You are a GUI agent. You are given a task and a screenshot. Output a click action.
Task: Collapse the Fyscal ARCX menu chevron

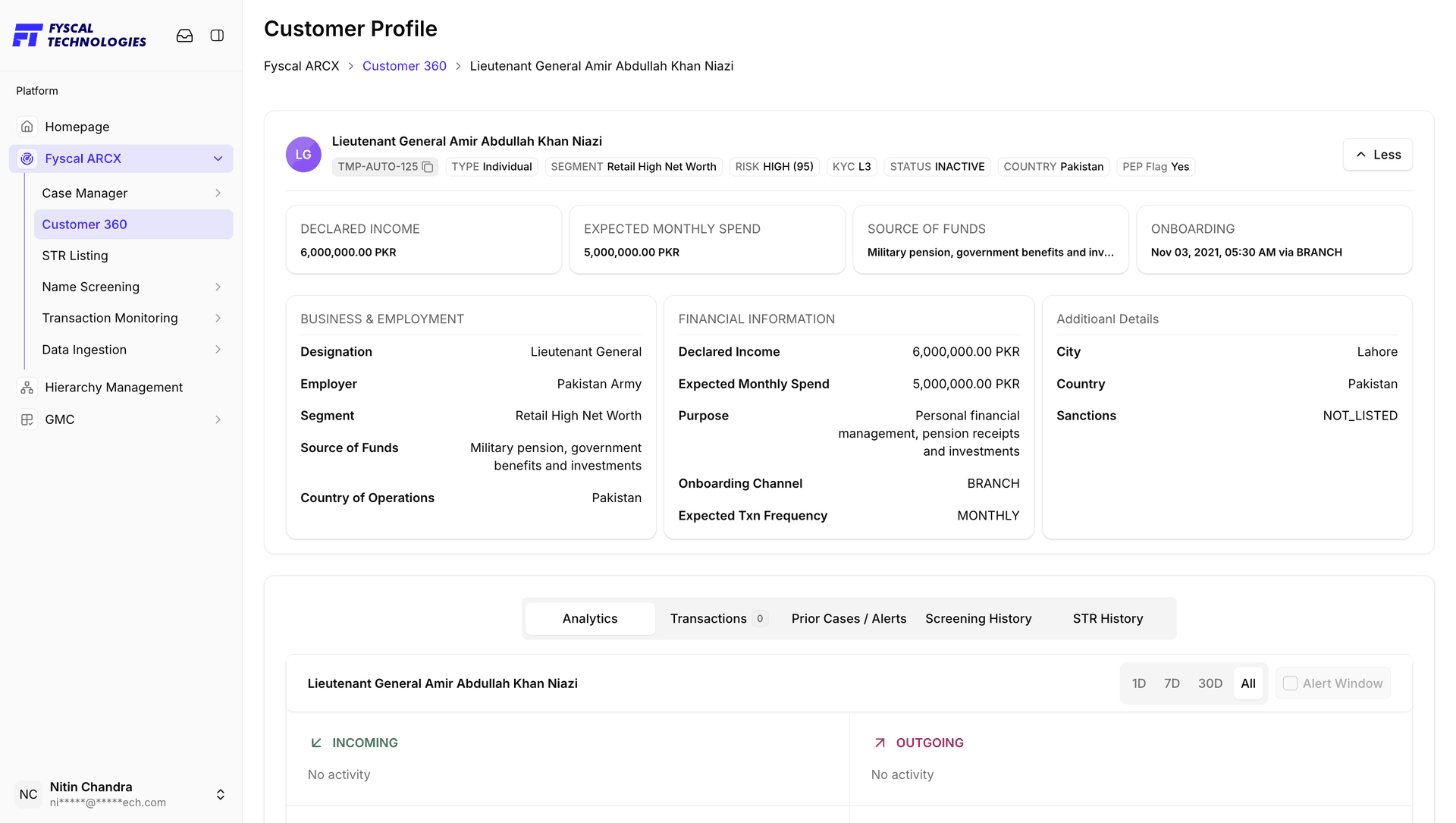tap(218, 159)
